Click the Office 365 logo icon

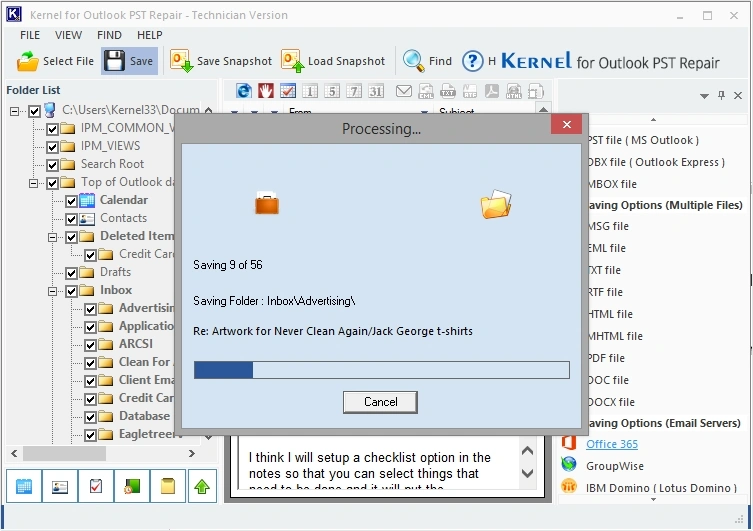tap(569, 443)
